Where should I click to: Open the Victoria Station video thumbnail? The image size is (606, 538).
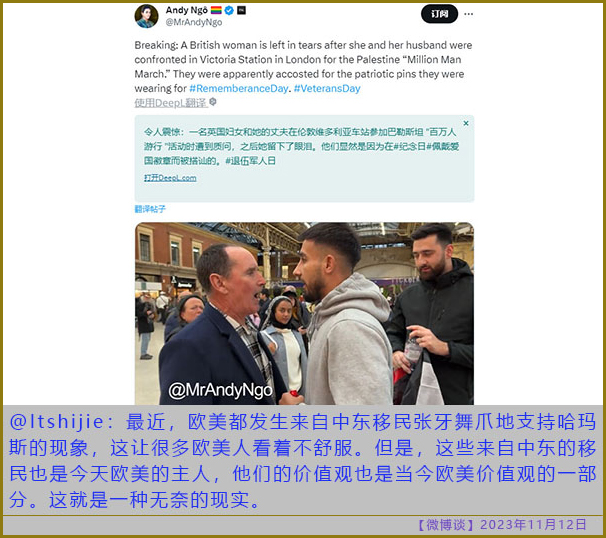pyautogui.click(x=304, y=313)
